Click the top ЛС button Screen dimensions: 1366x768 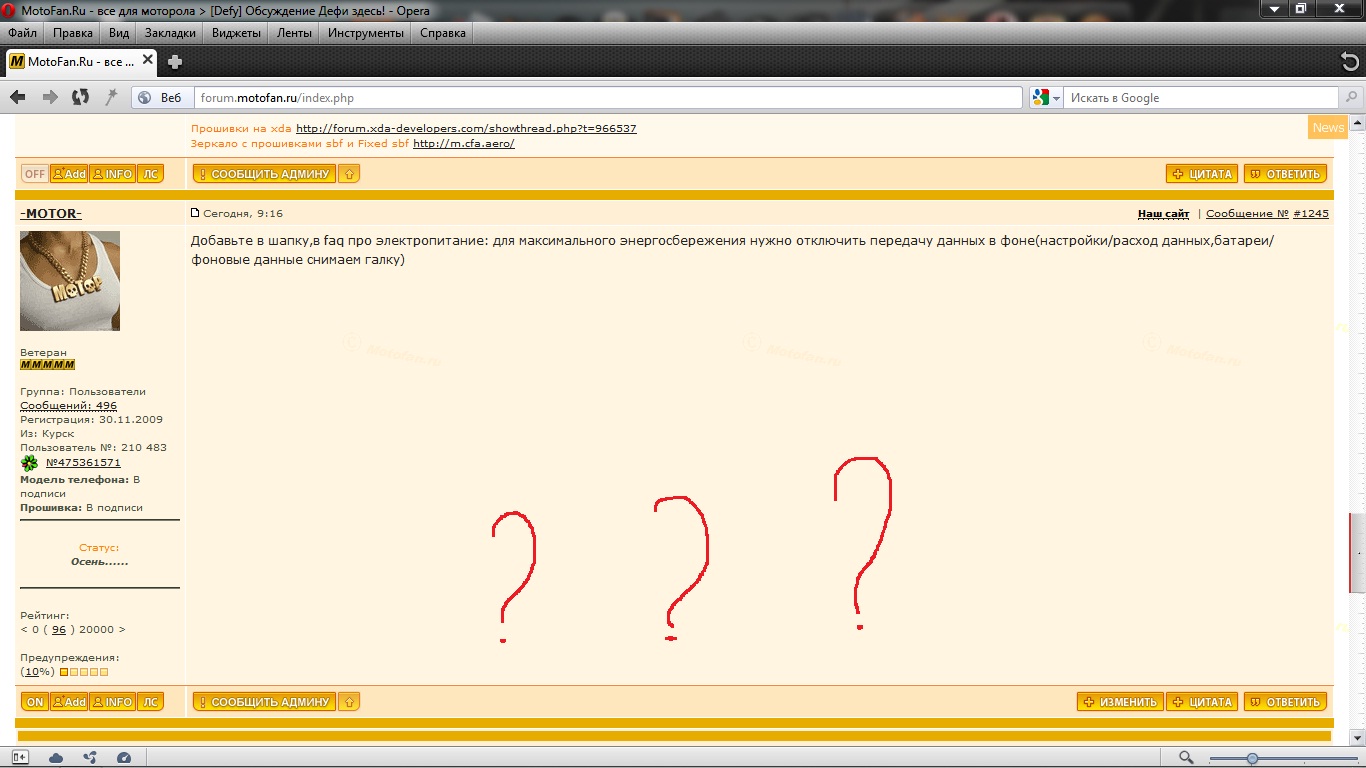coord(150,173)
